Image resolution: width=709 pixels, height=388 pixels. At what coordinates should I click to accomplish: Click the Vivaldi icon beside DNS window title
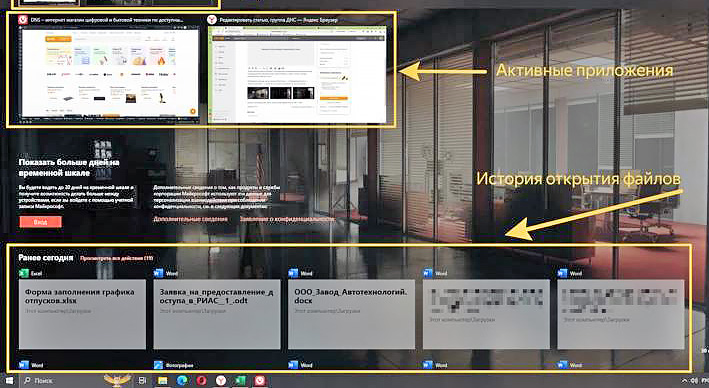click(23, 20)
